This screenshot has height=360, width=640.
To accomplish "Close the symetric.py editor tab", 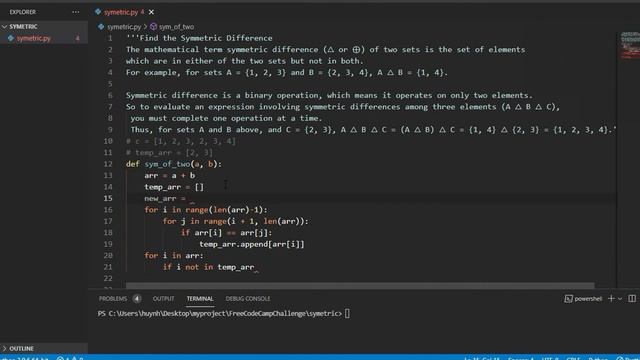I will (151, 12).
